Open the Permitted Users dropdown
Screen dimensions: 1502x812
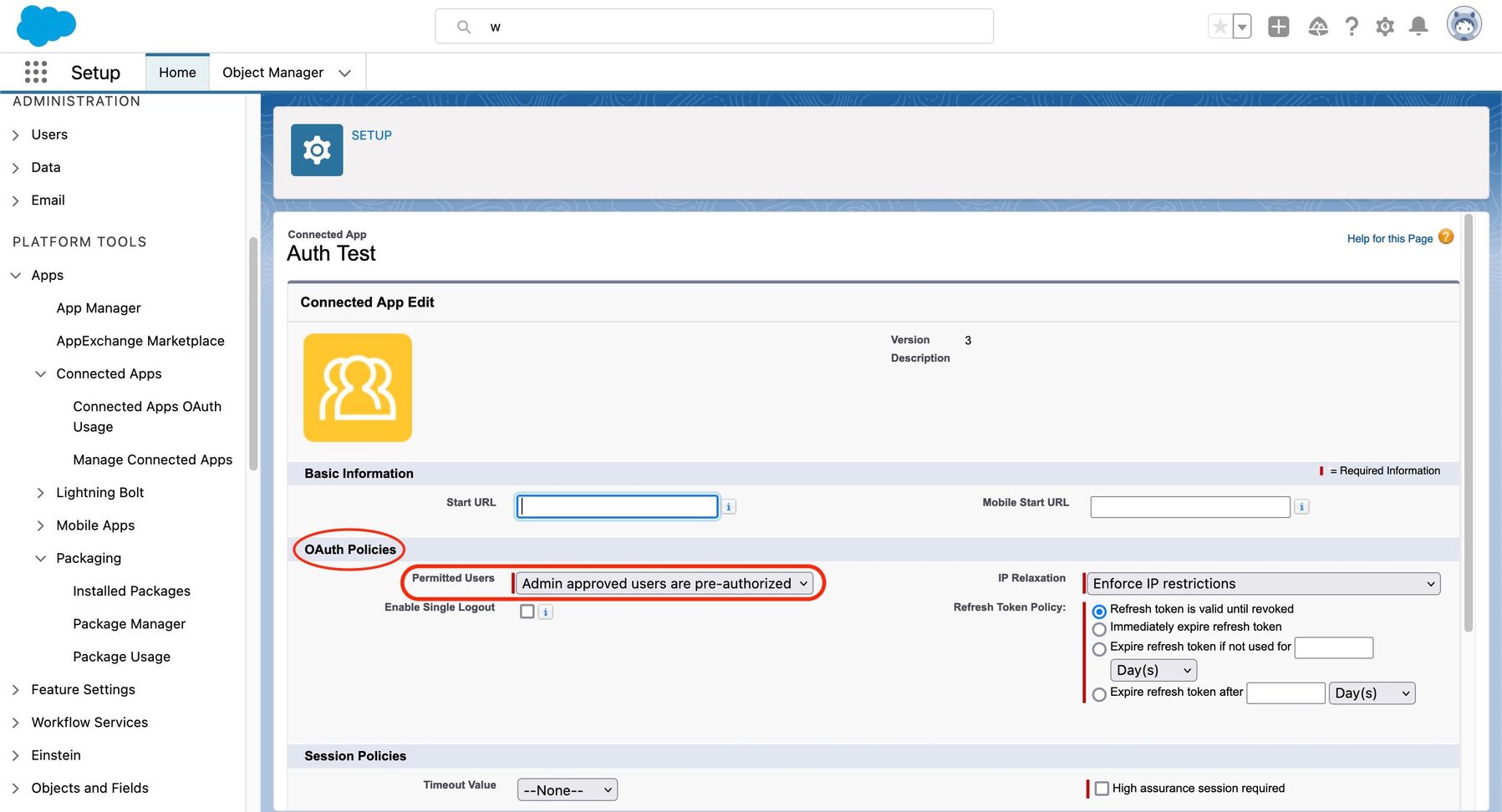click(664, 583)
